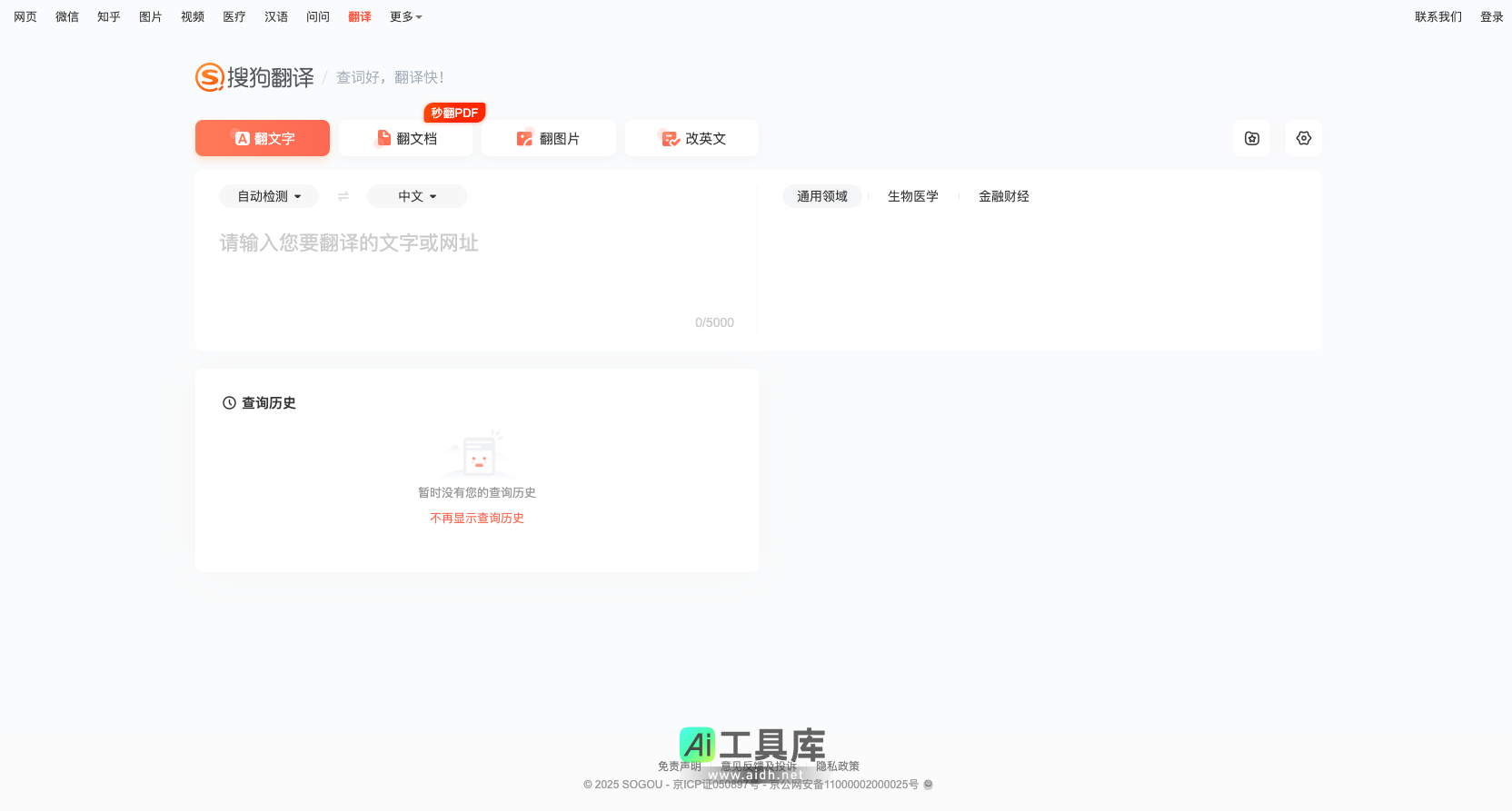Switch to the 翻文字 text translation tab
The image size is (1512, 811).
click(263, 138)
